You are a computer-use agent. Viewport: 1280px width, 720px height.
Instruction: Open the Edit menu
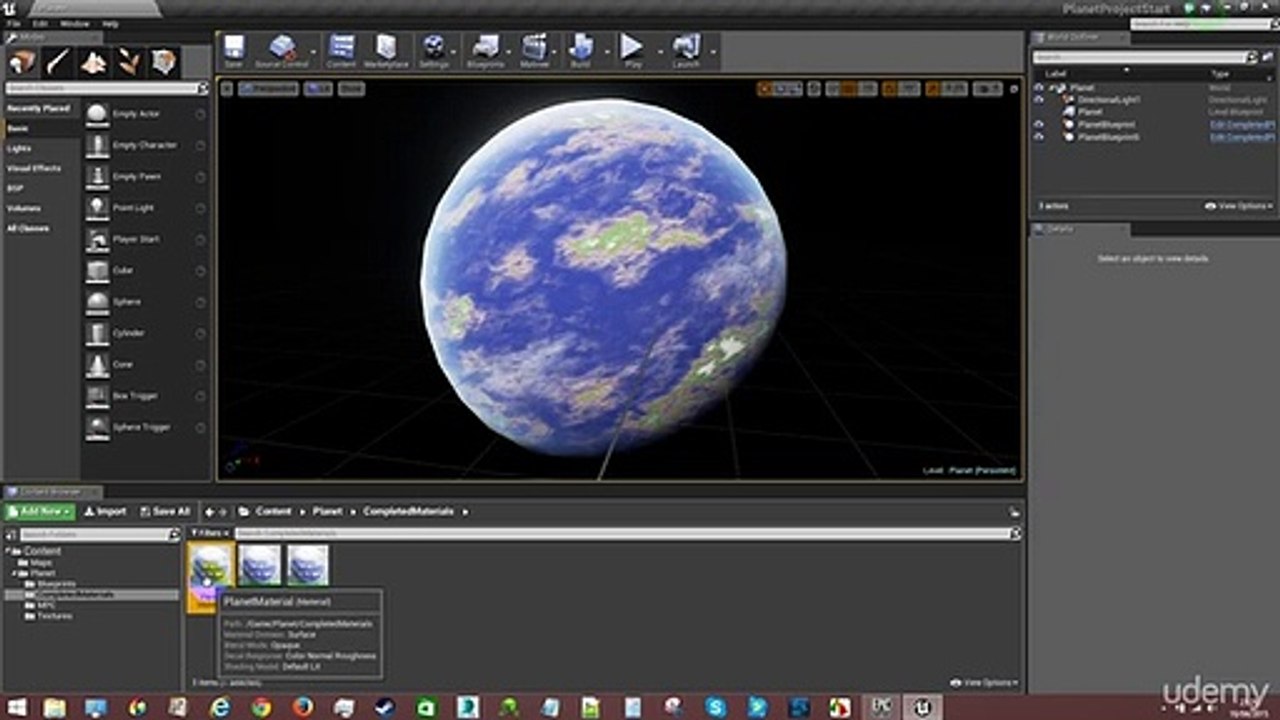point(40,23)
